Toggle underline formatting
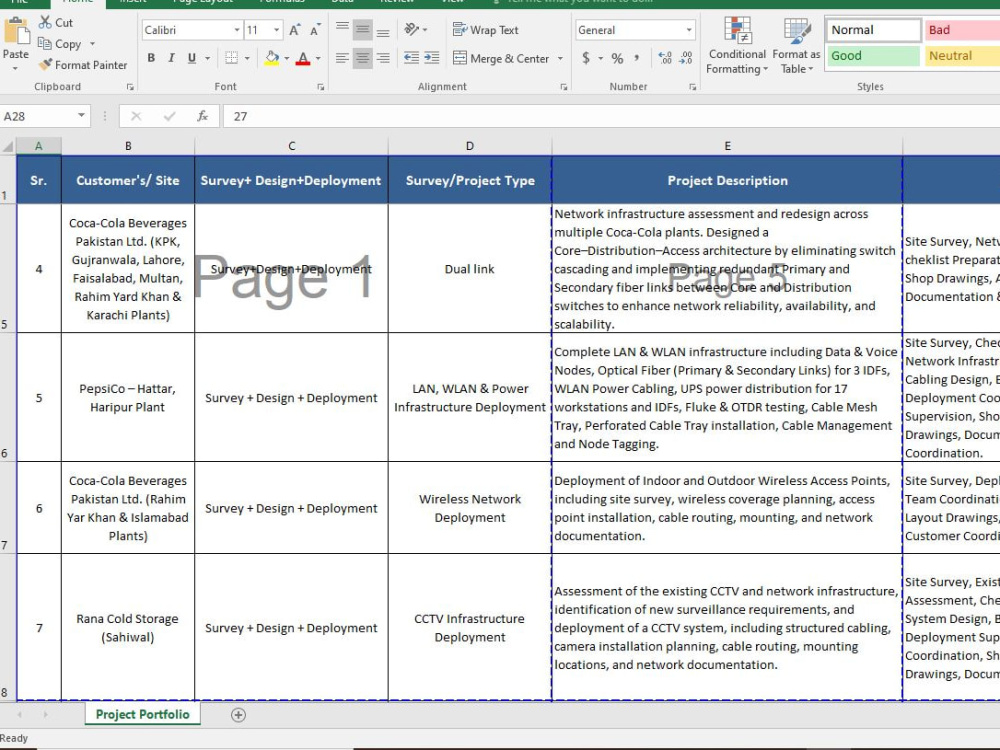Image resolution: width=1000 pixels, height=750 pixels. [x=191, y=58]
